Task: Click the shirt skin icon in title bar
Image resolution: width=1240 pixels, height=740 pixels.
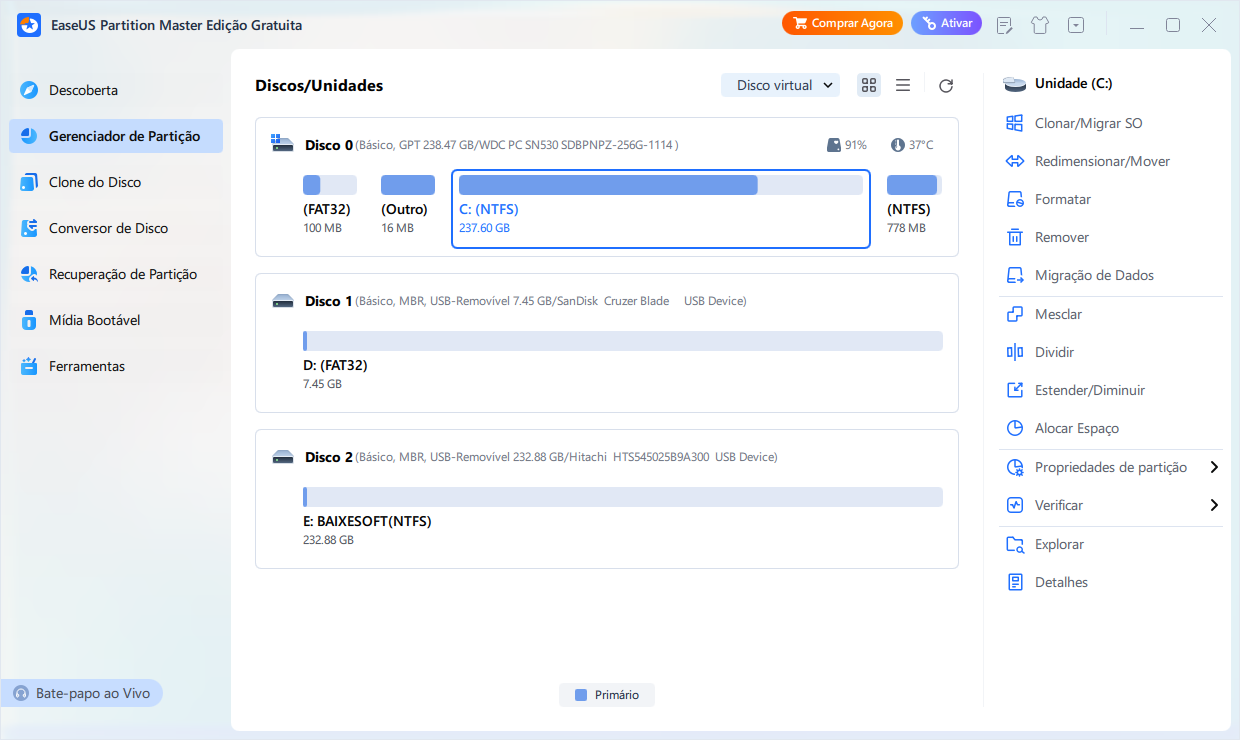Action: 1040,25
